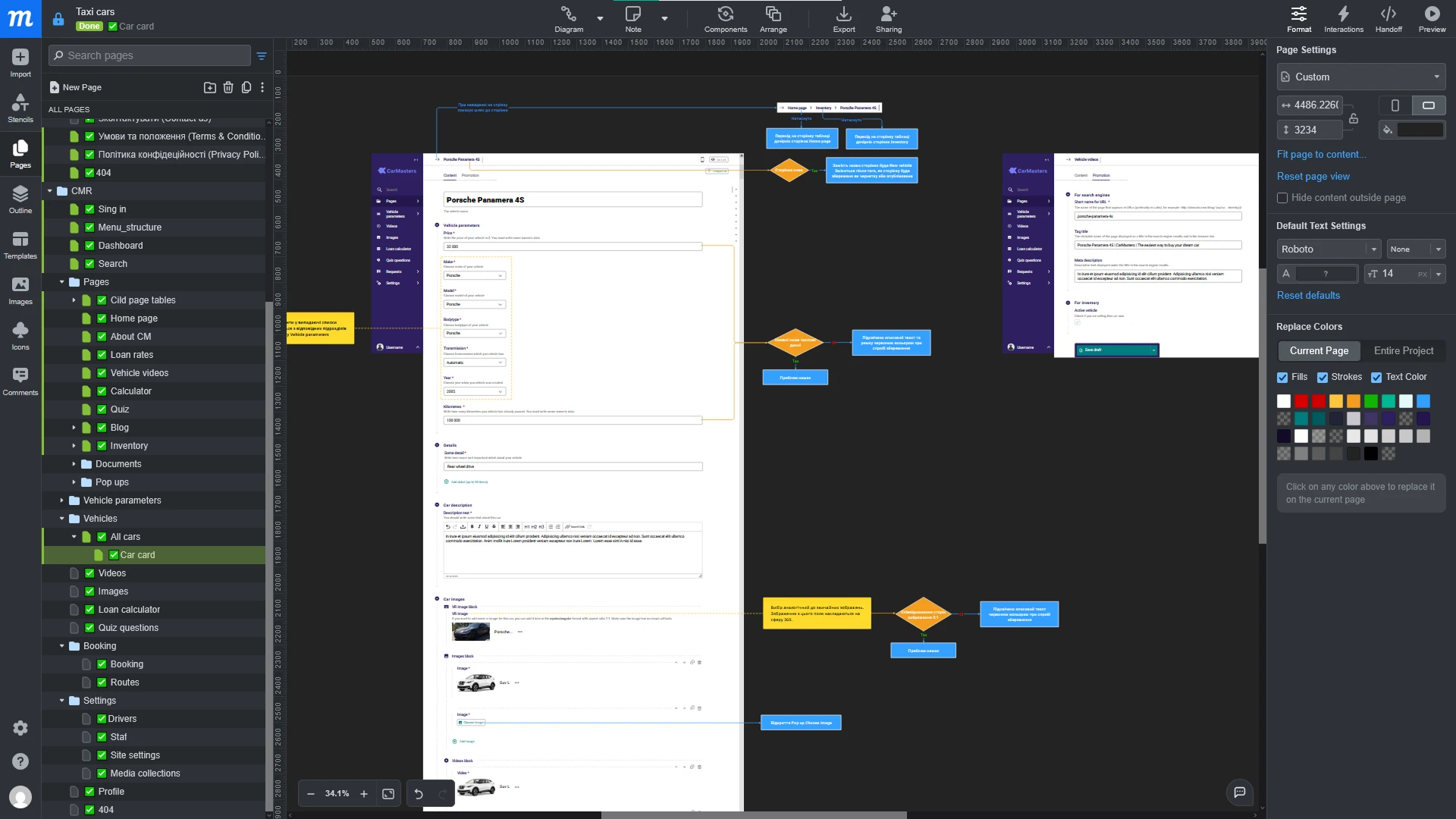Select the green swatch in Replace Colors
The width and height of the screenshot is (1456, 819).
click(x=1371, y=400)
